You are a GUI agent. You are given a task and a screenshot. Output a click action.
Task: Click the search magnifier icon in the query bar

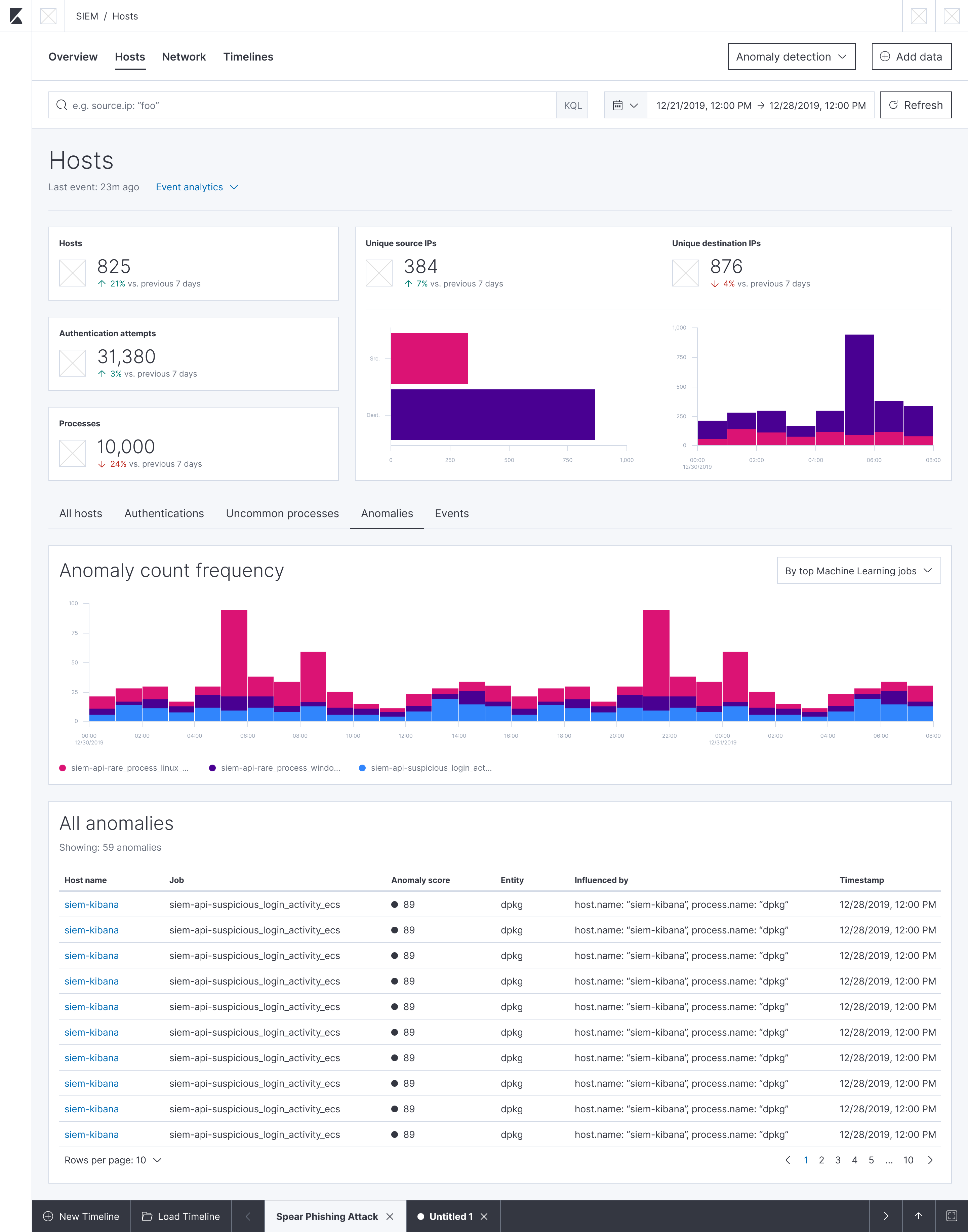pos(61,106)
